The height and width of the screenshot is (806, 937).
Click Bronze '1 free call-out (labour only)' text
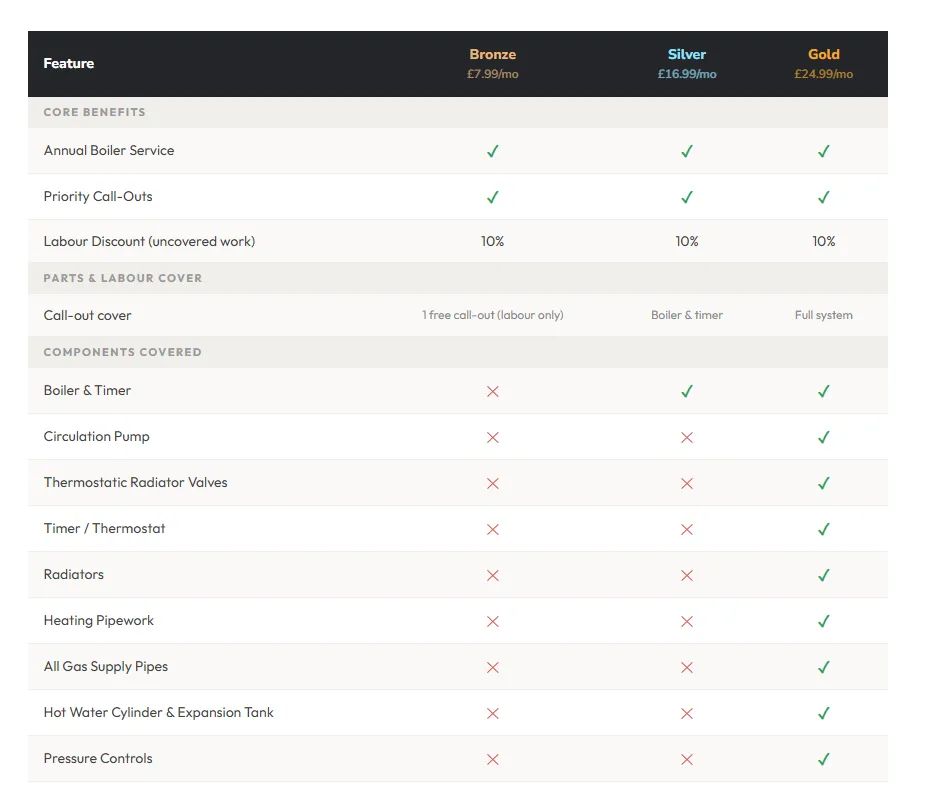coord(492,315)
